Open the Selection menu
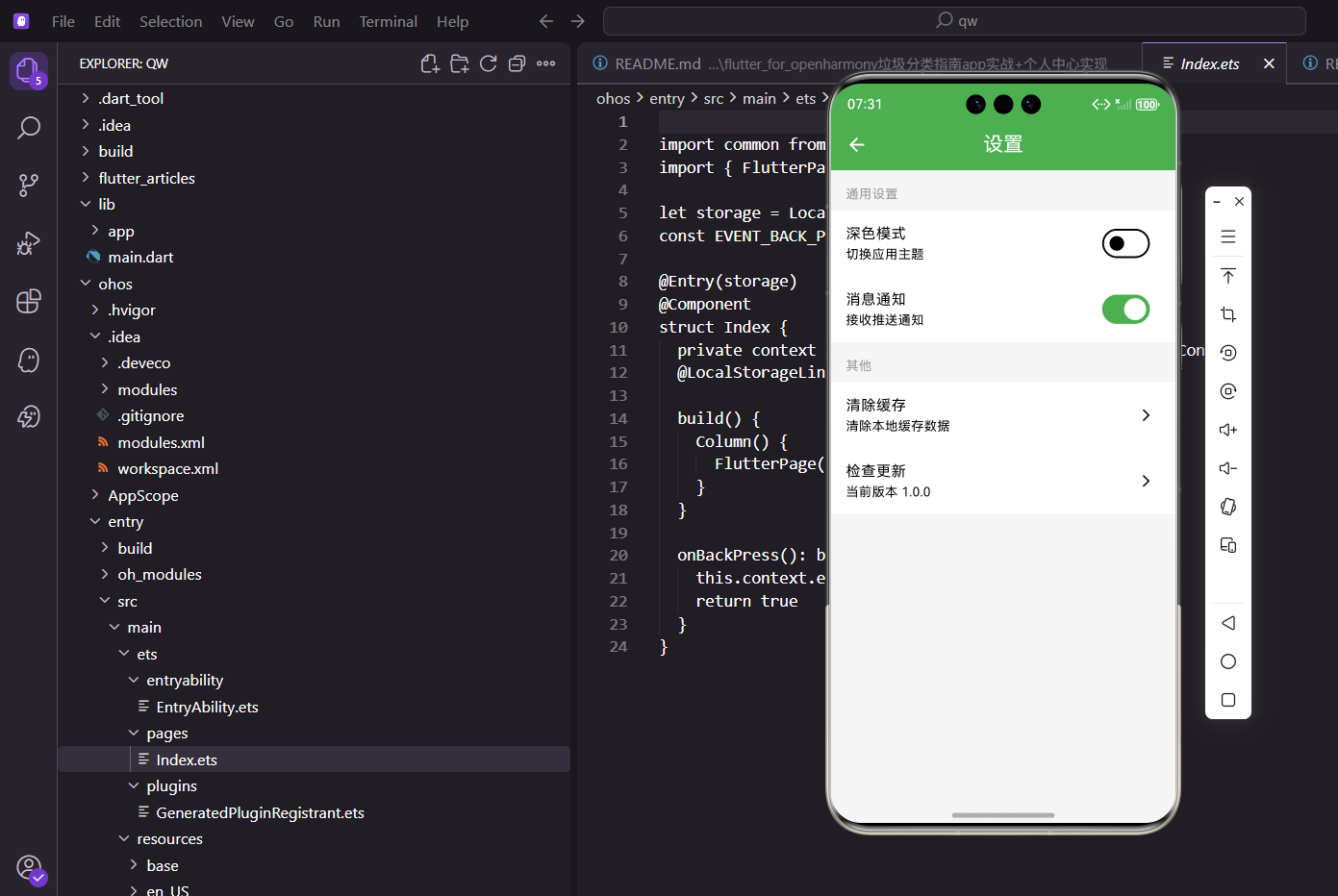 click(170, 21)
